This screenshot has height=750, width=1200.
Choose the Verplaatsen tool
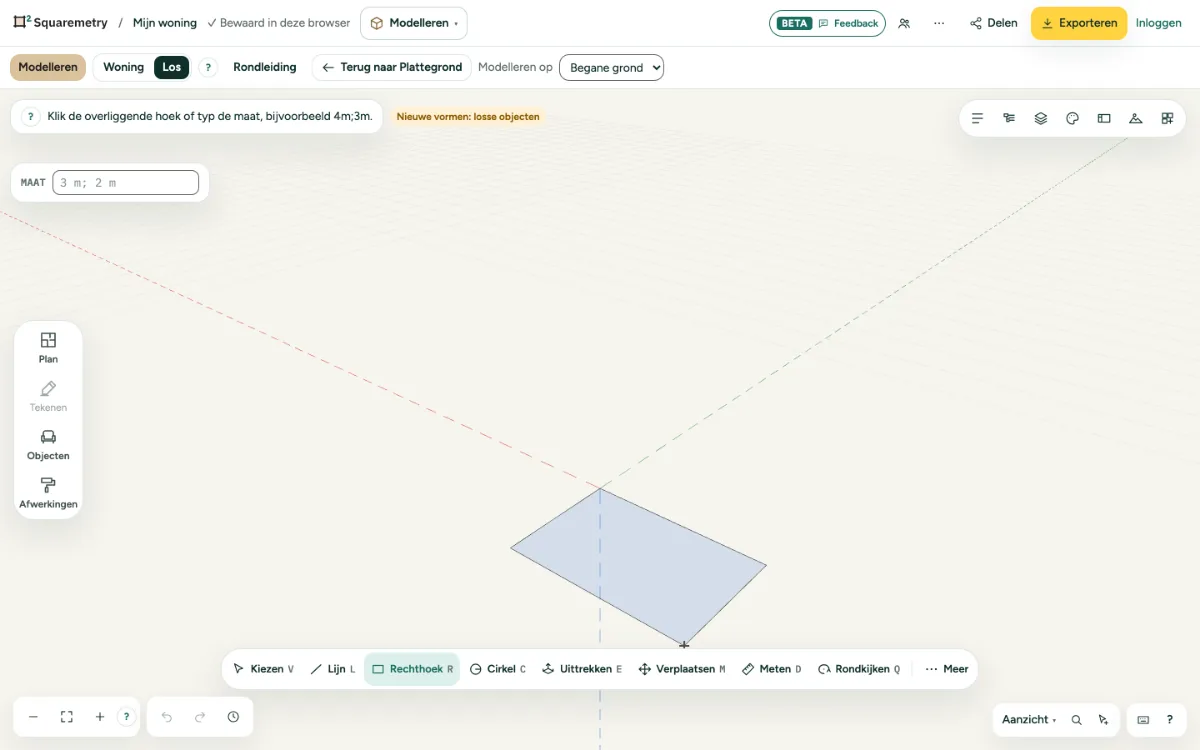[x=682, y=669]
